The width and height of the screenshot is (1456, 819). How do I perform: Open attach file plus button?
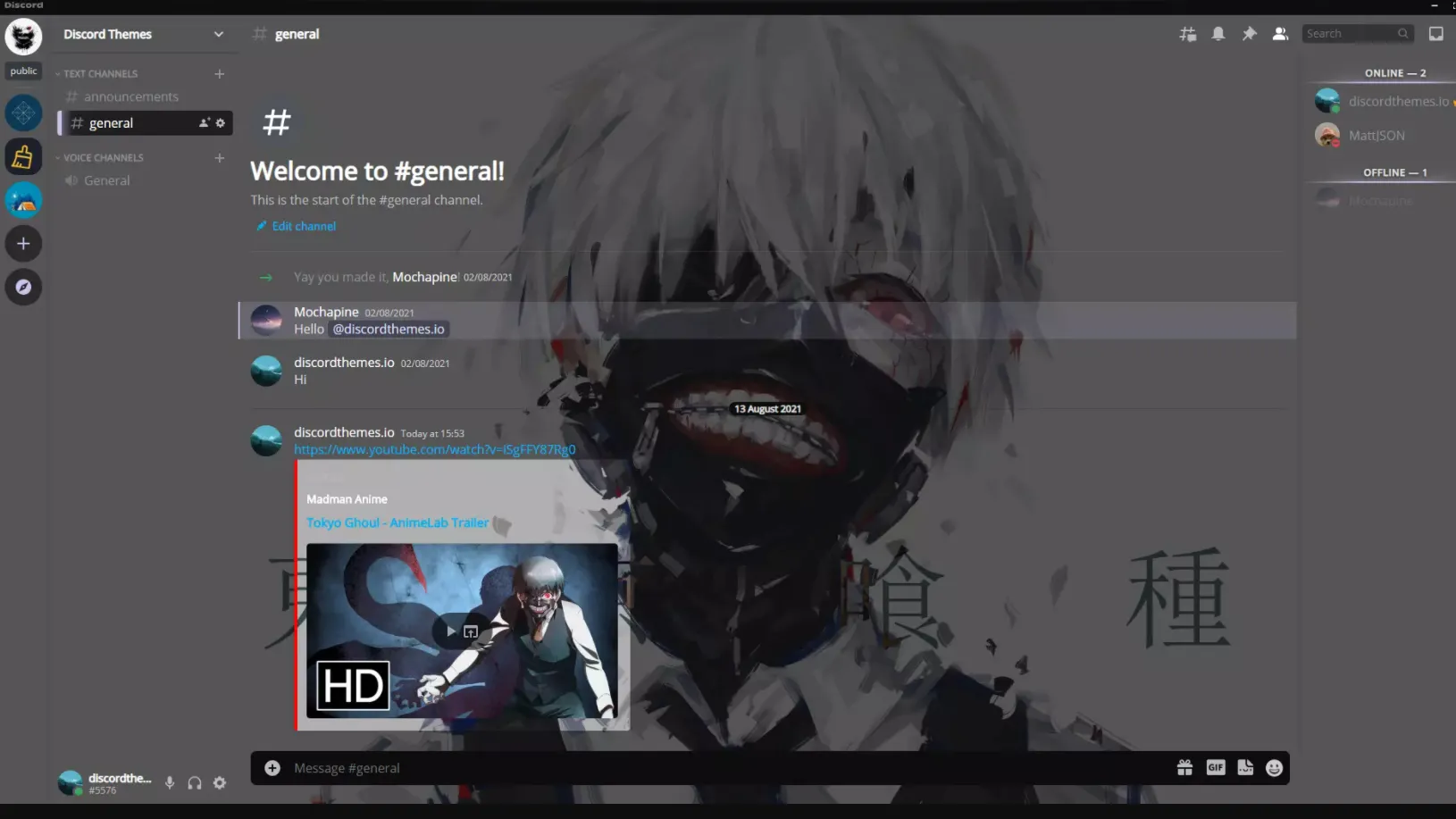point(272,769)
